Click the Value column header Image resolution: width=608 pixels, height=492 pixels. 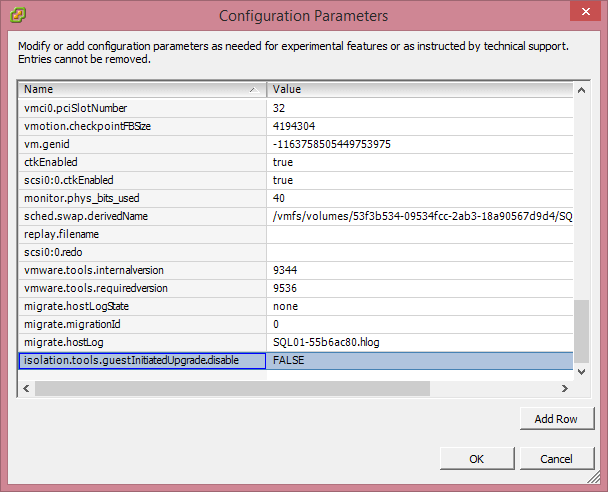coord(419,89)
